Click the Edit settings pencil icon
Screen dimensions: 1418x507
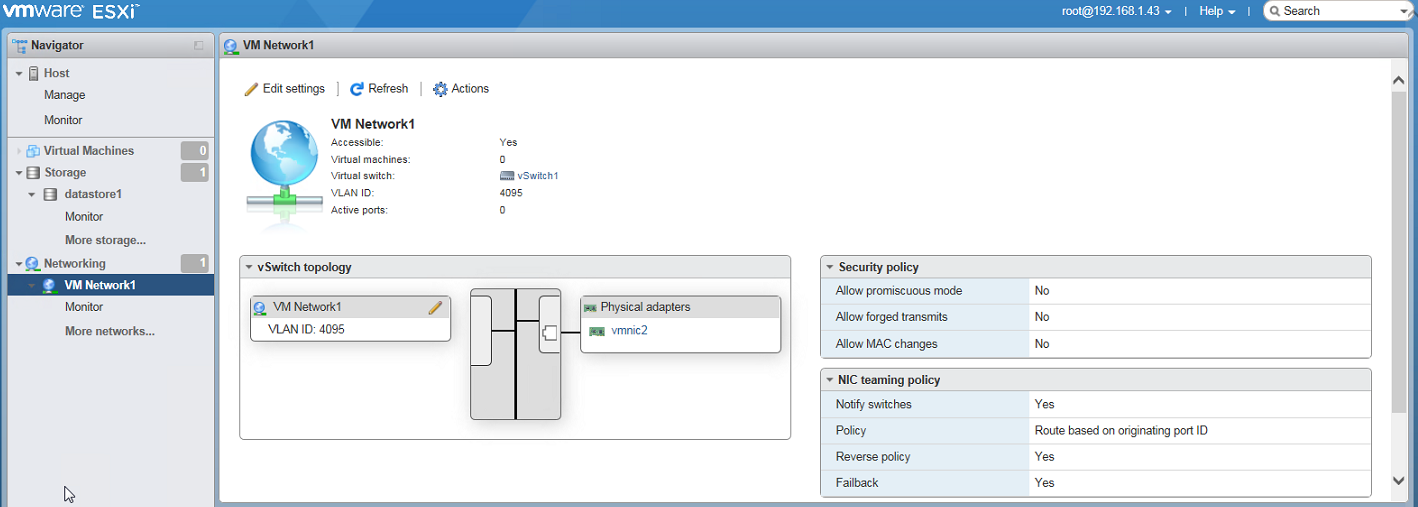251,89
